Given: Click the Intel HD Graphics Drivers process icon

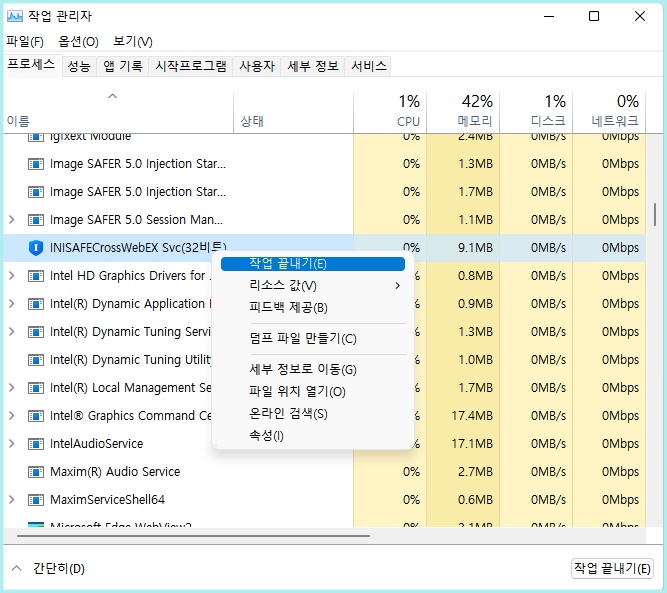Looking at the screenshot, I should pyautogui.click(x=36, y=276).
